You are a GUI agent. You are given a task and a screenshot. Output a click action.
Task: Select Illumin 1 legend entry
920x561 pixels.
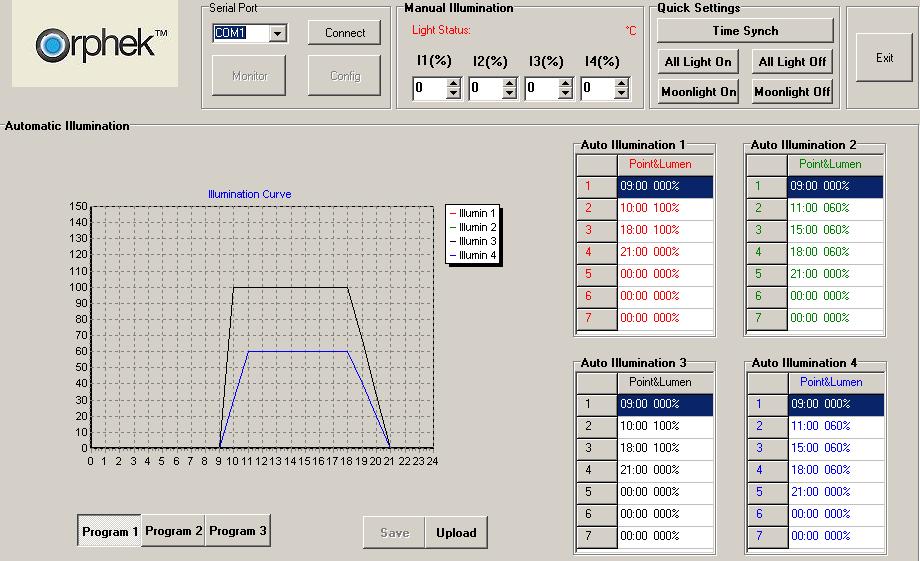(x=473, y=213)
